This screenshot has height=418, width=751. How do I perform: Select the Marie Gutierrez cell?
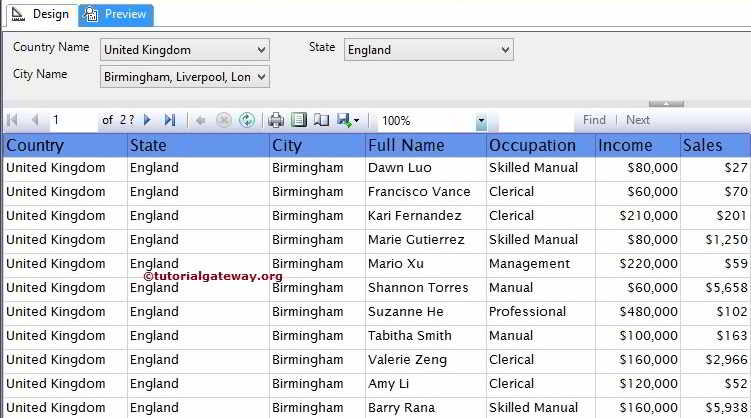[426, 240]
